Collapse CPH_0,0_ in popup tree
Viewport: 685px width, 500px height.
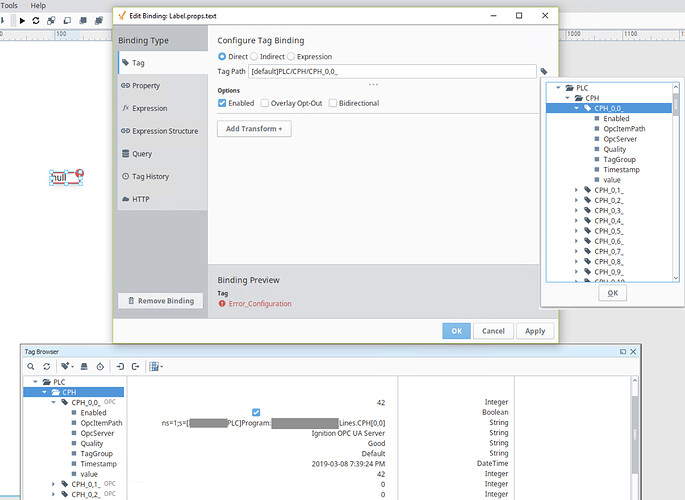coord(577,108)
